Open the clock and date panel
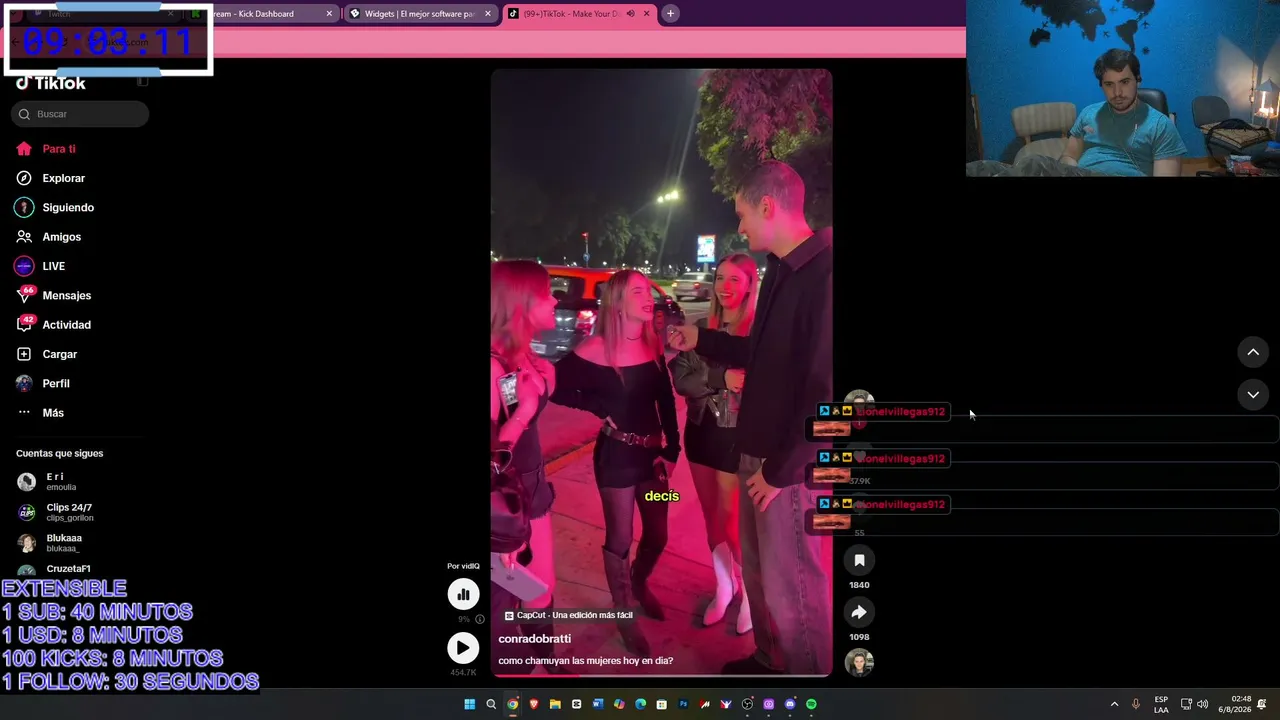The height and width of the screenshot is (720, 1280). (x=1234, y=704)
